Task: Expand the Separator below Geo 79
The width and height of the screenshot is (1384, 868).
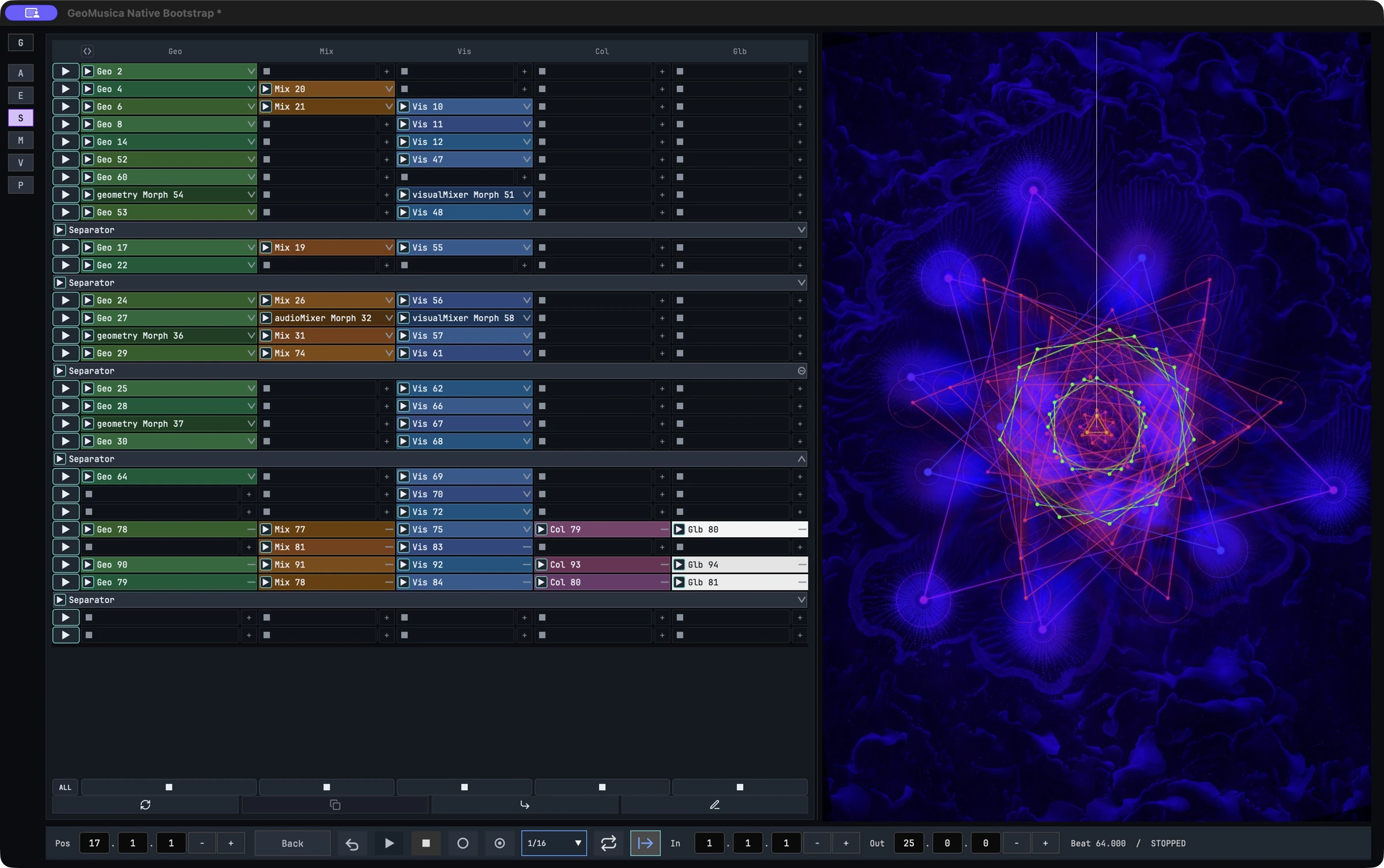Action: [802, 600]
